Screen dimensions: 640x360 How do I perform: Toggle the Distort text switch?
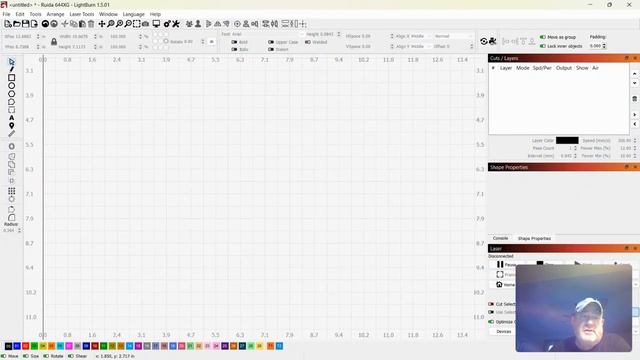(271, 49)
